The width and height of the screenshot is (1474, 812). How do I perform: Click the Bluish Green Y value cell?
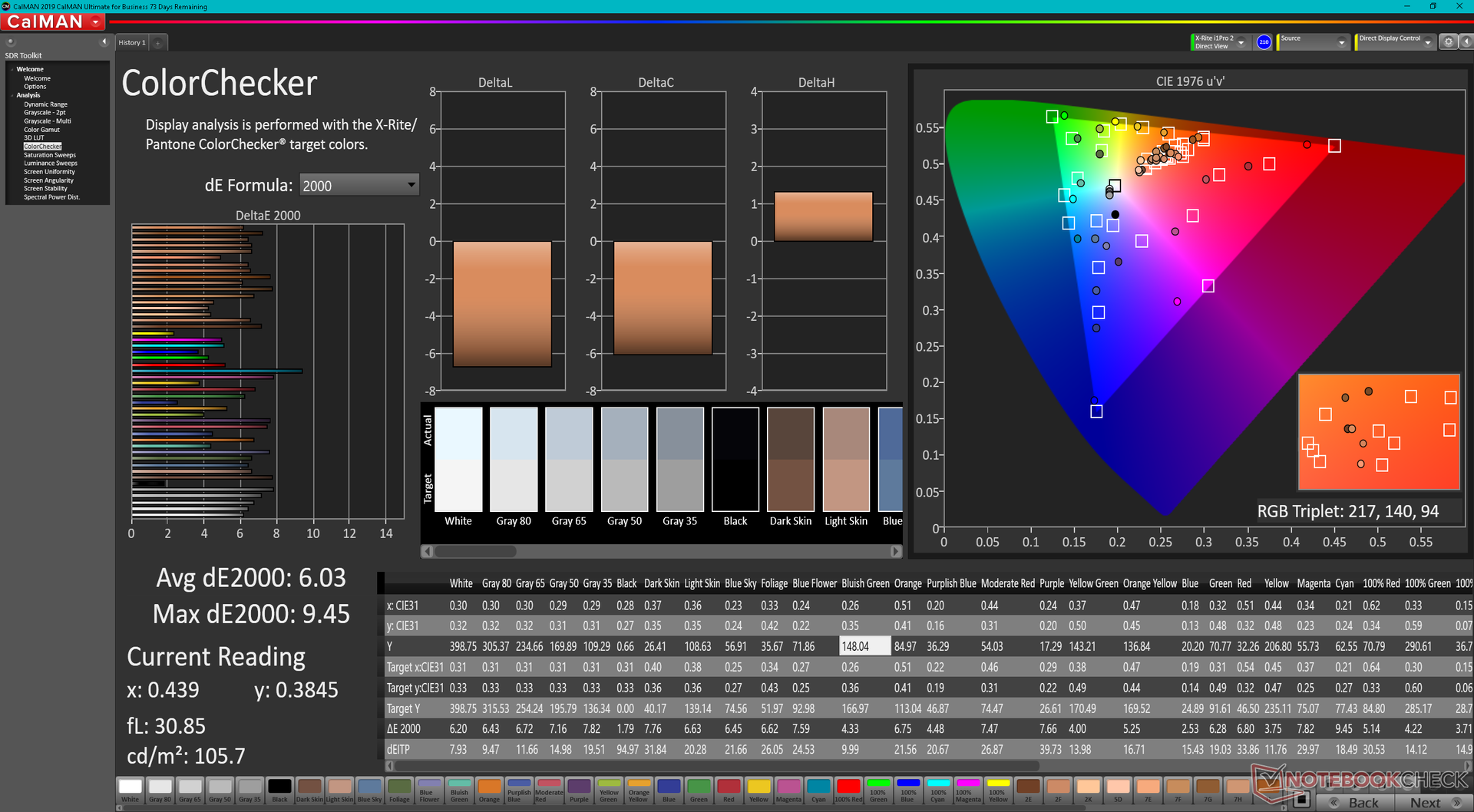[864, 646]
